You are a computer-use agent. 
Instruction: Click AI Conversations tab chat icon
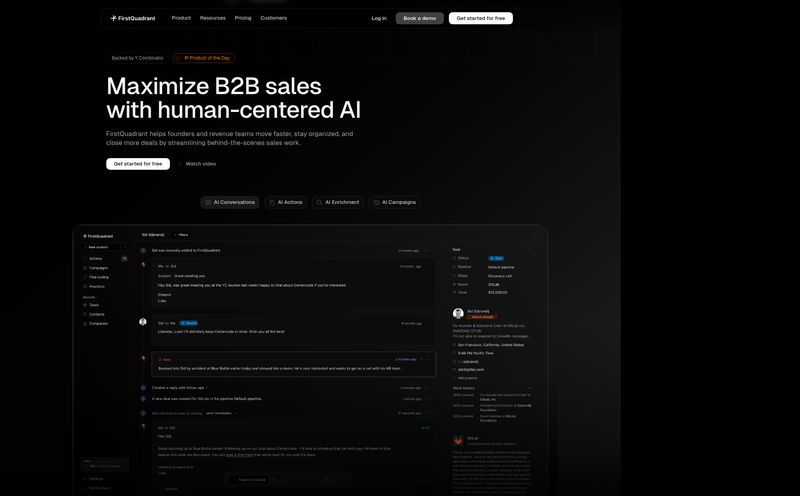[208, 203]
